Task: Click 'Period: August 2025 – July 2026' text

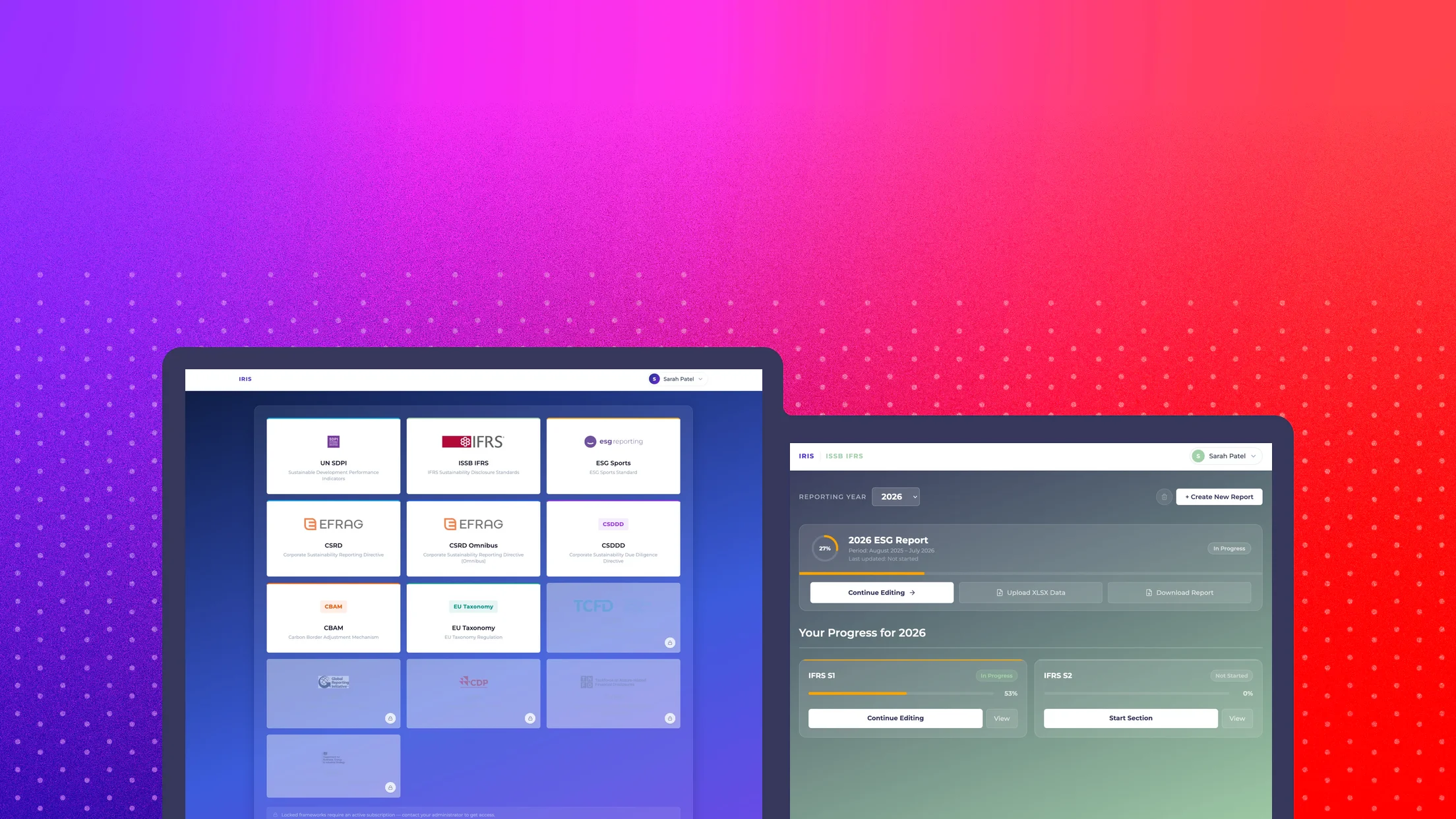Action: [891, 551]
